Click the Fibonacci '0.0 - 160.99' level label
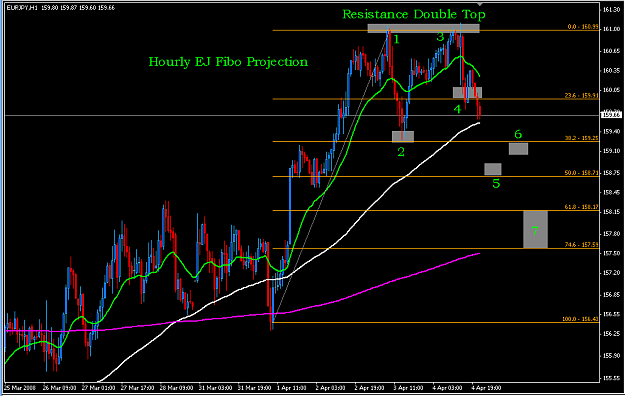The height and width of the screenshot is (396, 625). [x=583, y=27]
